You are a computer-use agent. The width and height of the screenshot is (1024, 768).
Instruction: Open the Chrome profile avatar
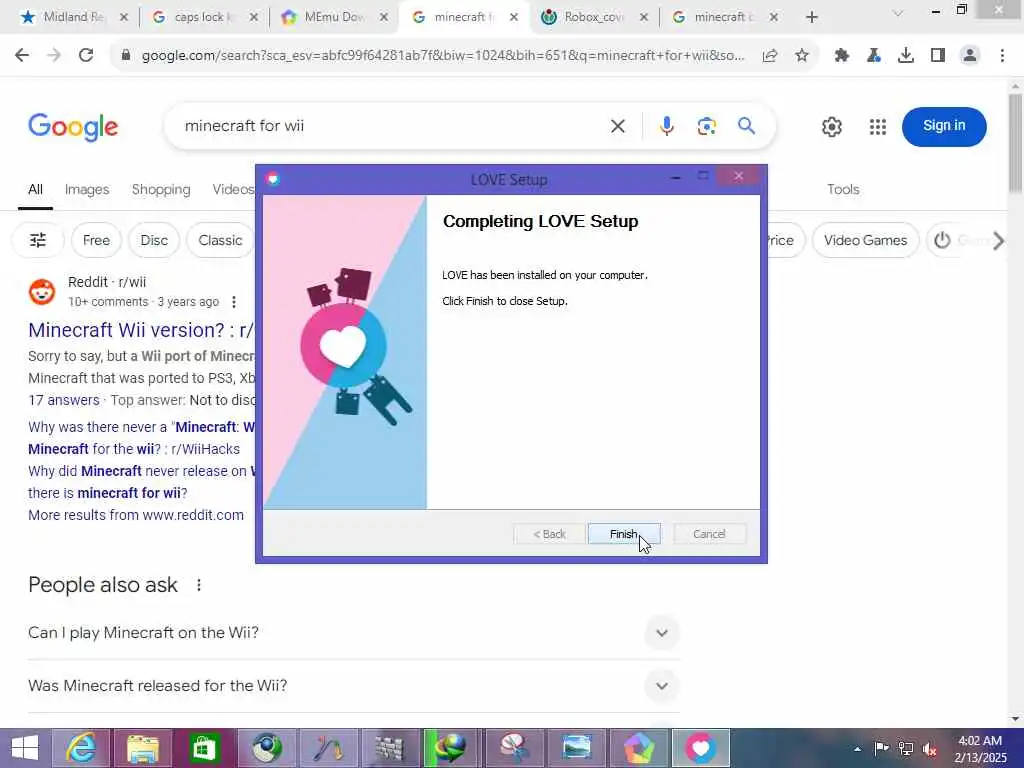point(970,56)
